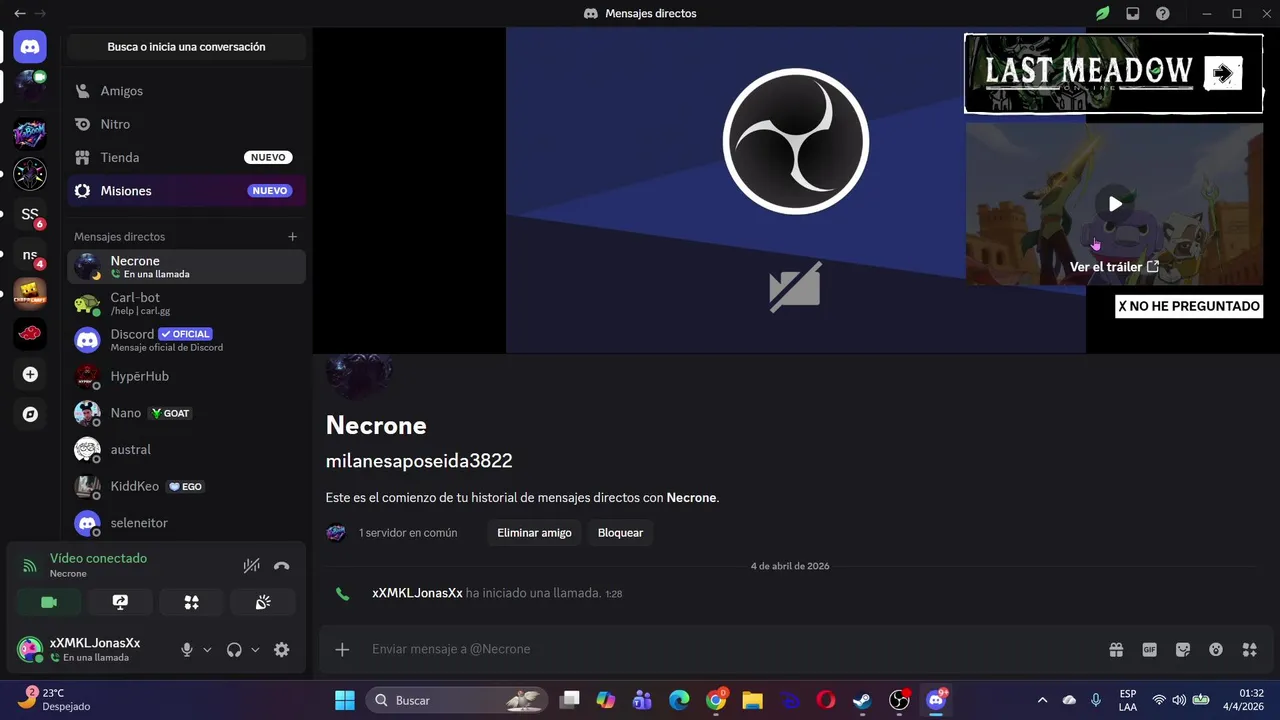This screenshot has height=720, width=1280.
Task: Disconnect the call with the hang-up icon
Action: coord(282,566)
